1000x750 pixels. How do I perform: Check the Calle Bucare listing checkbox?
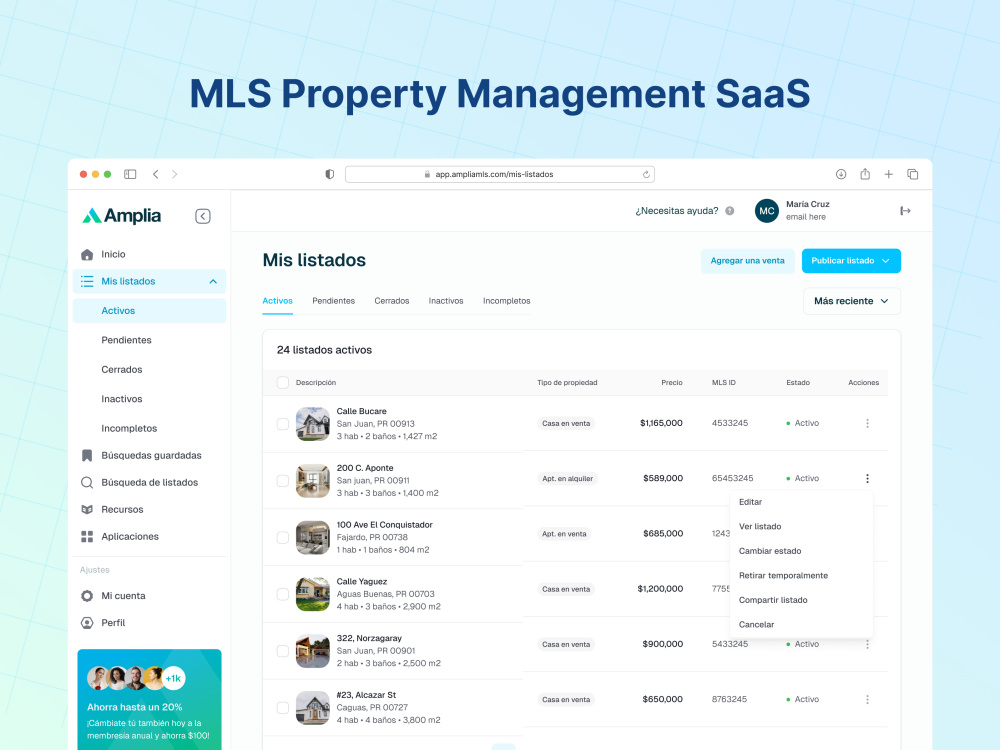click(x=283, y=424)
